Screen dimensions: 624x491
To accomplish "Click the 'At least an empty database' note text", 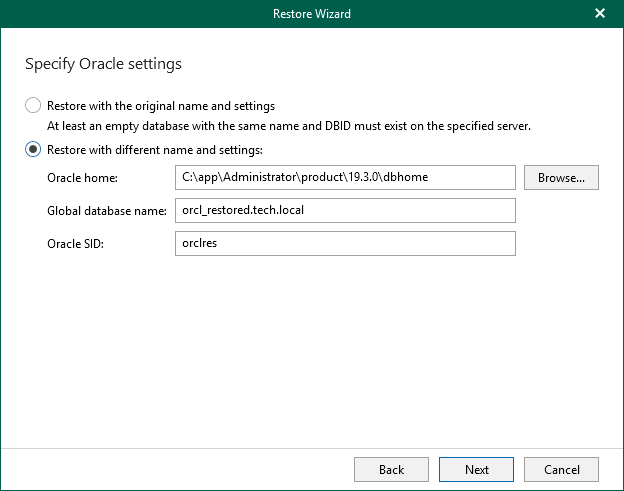I will pos(289,126).
